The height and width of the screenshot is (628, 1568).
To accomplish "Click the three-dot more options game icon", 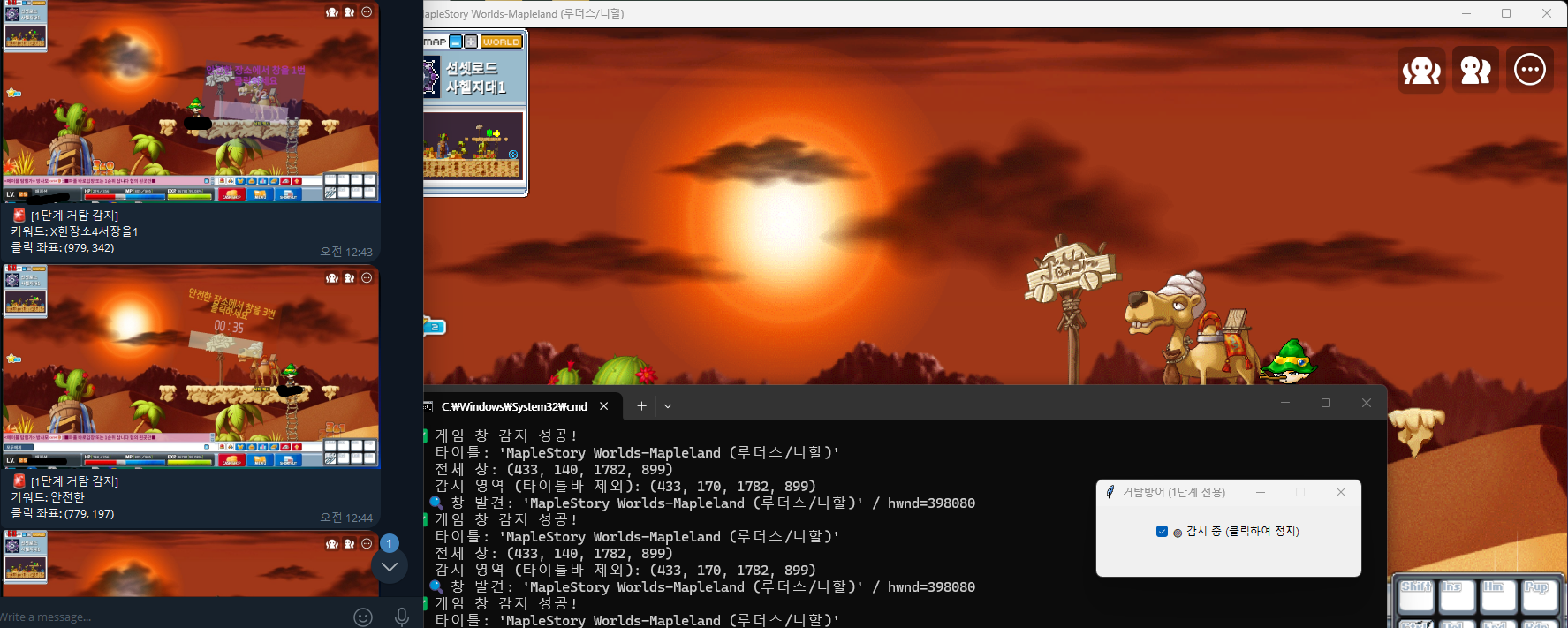I will [1529, 70].
